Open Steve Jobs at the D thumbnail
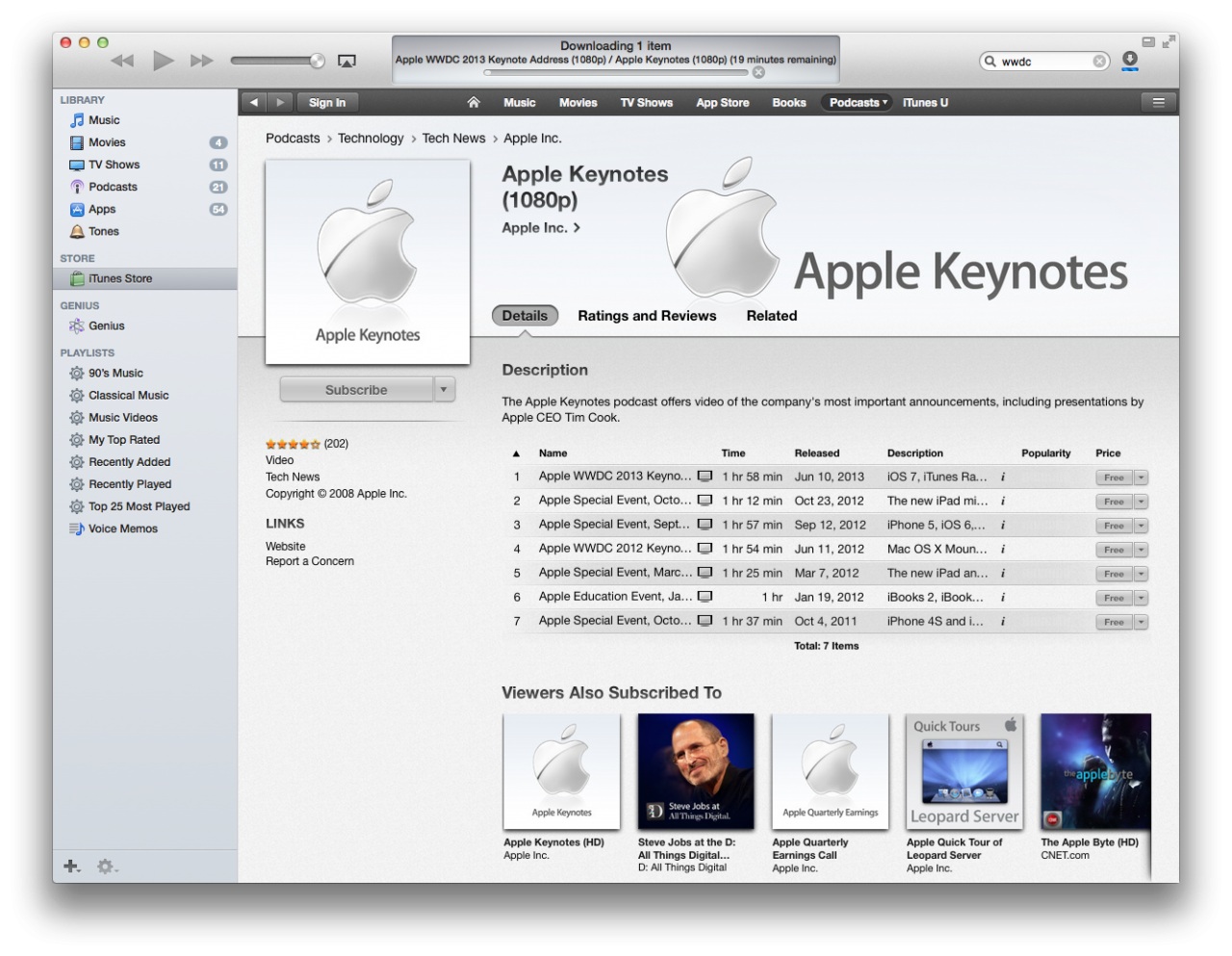 (696, 771)
